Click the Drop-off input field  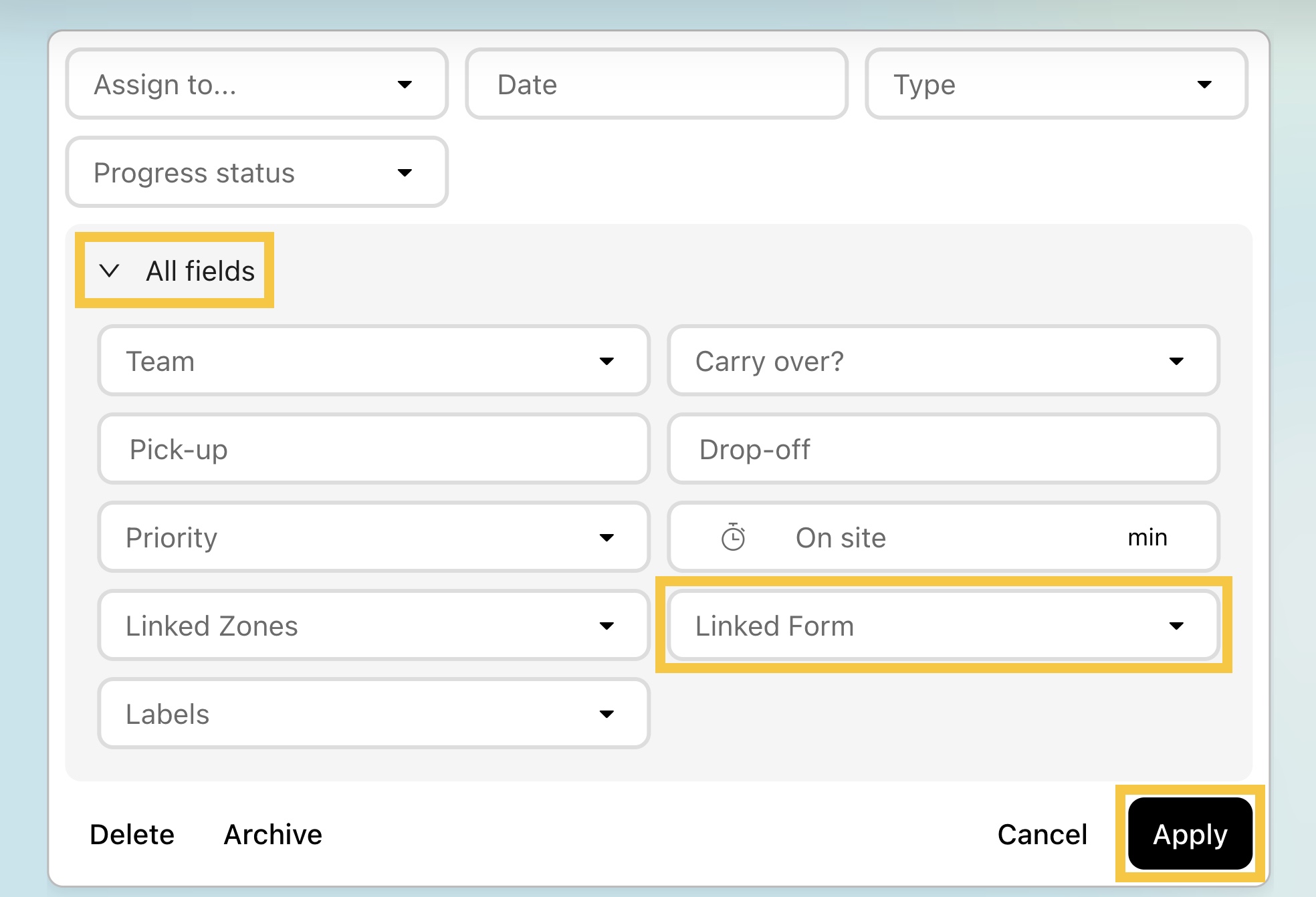943,449
